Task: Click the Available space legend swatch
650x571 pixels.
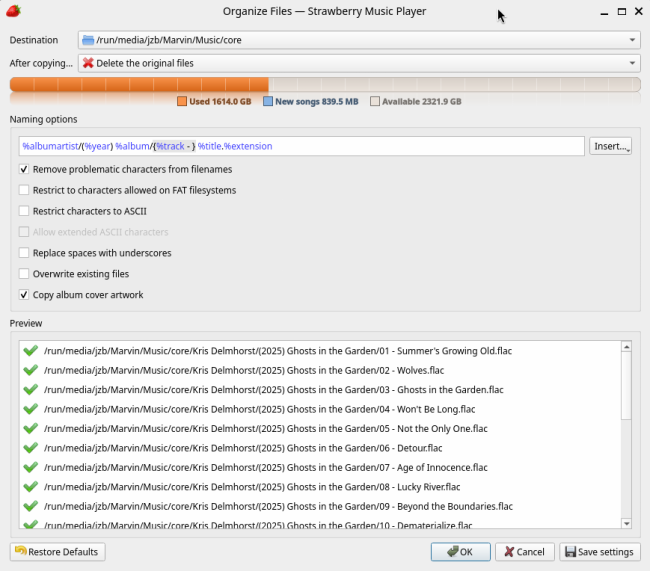Action: point(375,102)
